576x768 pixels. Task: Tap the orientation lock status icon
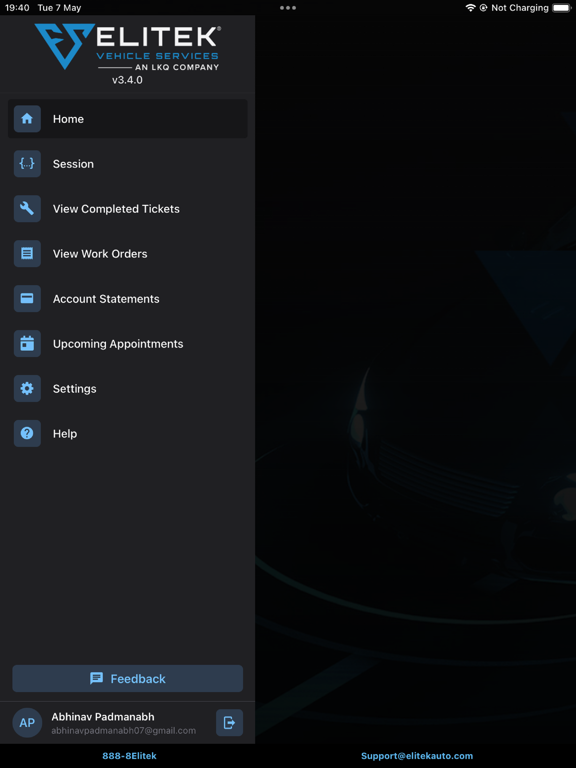pyautogui.click(x=483, y=8)
